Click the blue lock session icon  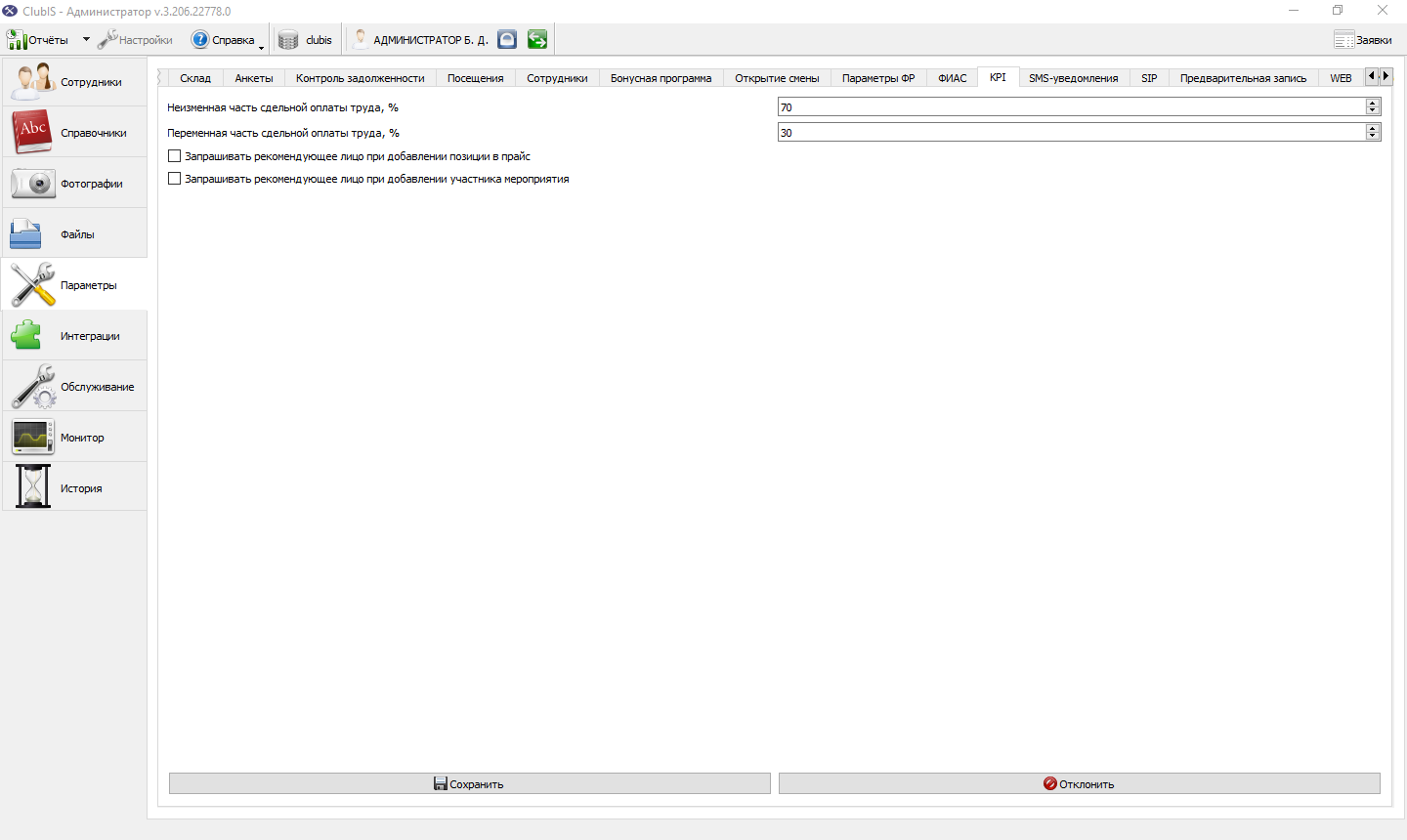[507, 40]
